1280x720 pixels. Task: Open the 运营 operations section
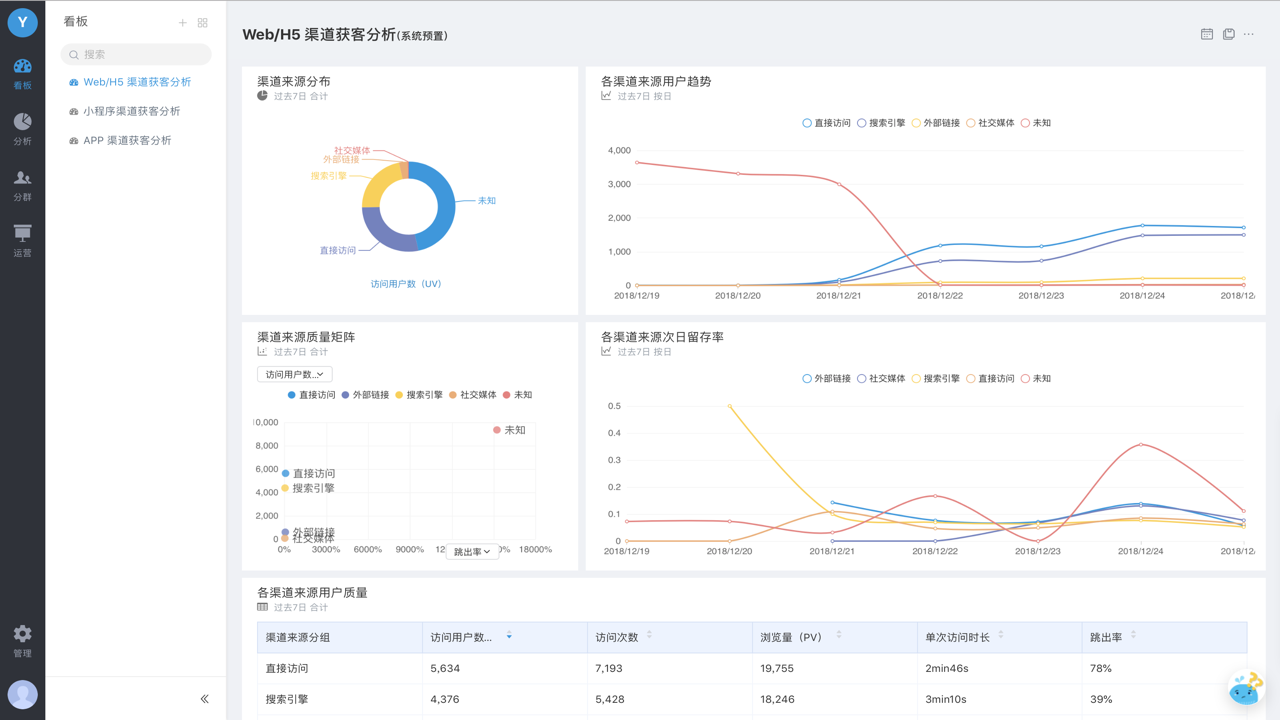click(x=22, y=242)
